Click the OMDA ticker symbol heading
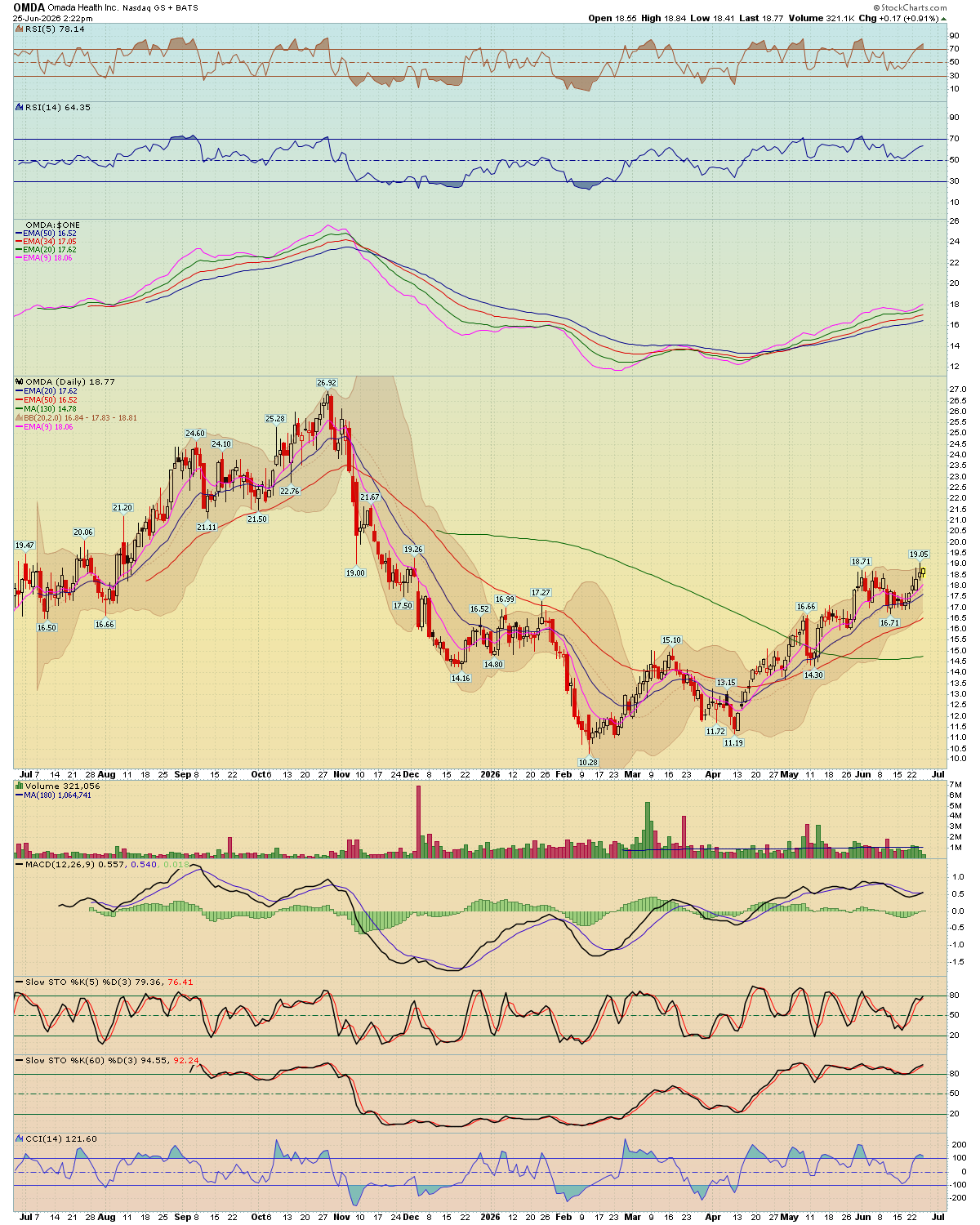Screen dimensions: 980x1225 coord(28,7)
